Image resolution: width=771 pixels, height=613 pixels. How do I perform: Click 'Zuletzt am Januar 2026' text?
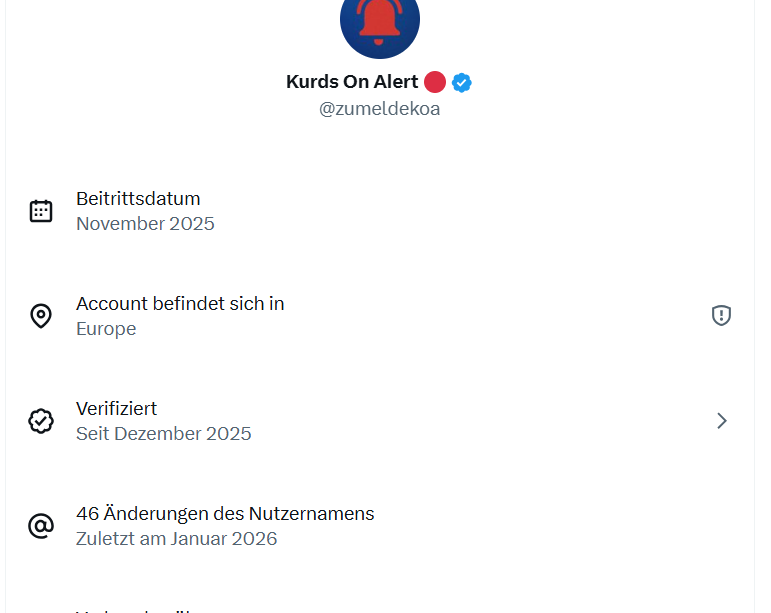pos(176,539)
